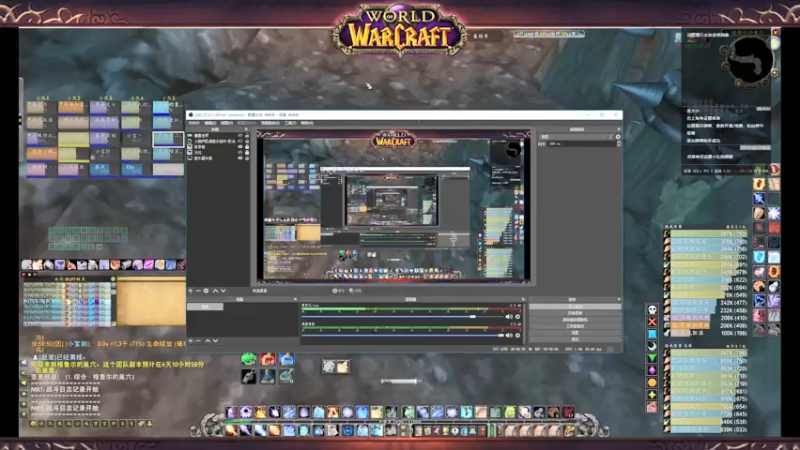Select the green triangle raid marker
Image resolution: width=800 pixels, height=450 pixels.
pyautogui.click(x=652, y=358)
